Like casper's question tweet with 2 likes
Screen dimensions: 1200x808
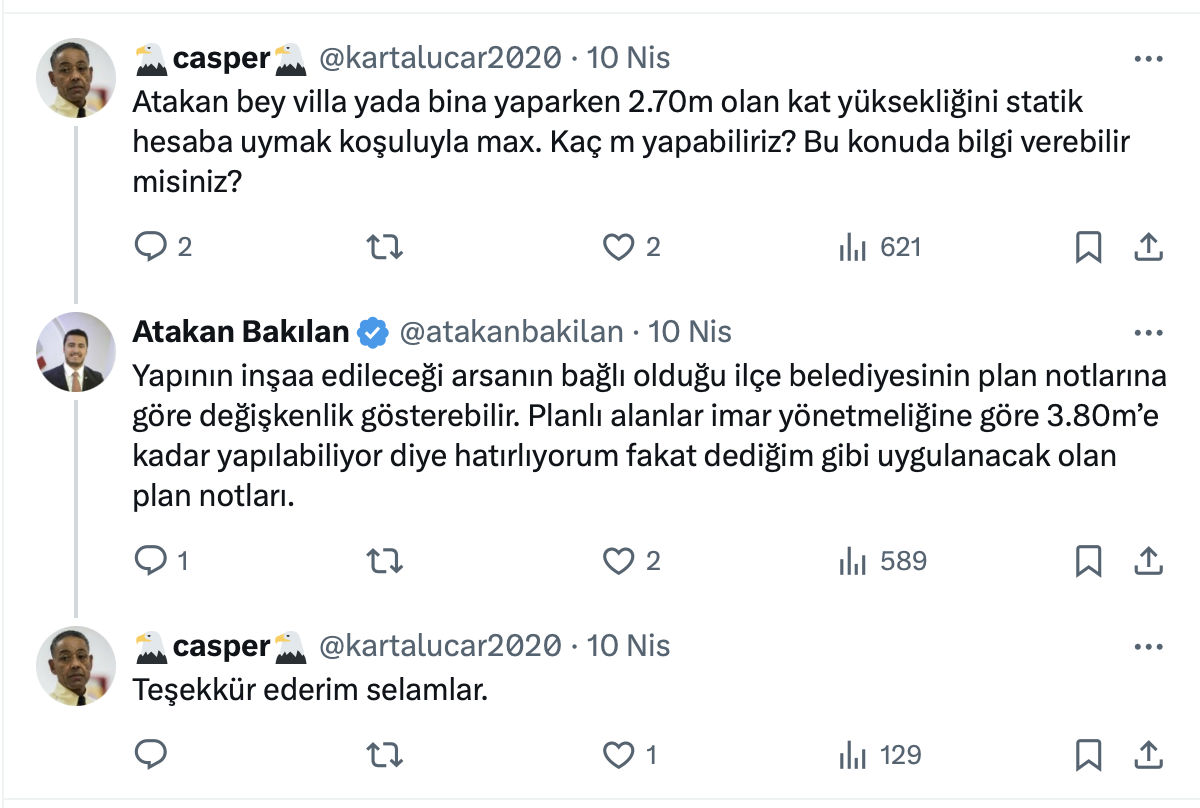point(621,247)
